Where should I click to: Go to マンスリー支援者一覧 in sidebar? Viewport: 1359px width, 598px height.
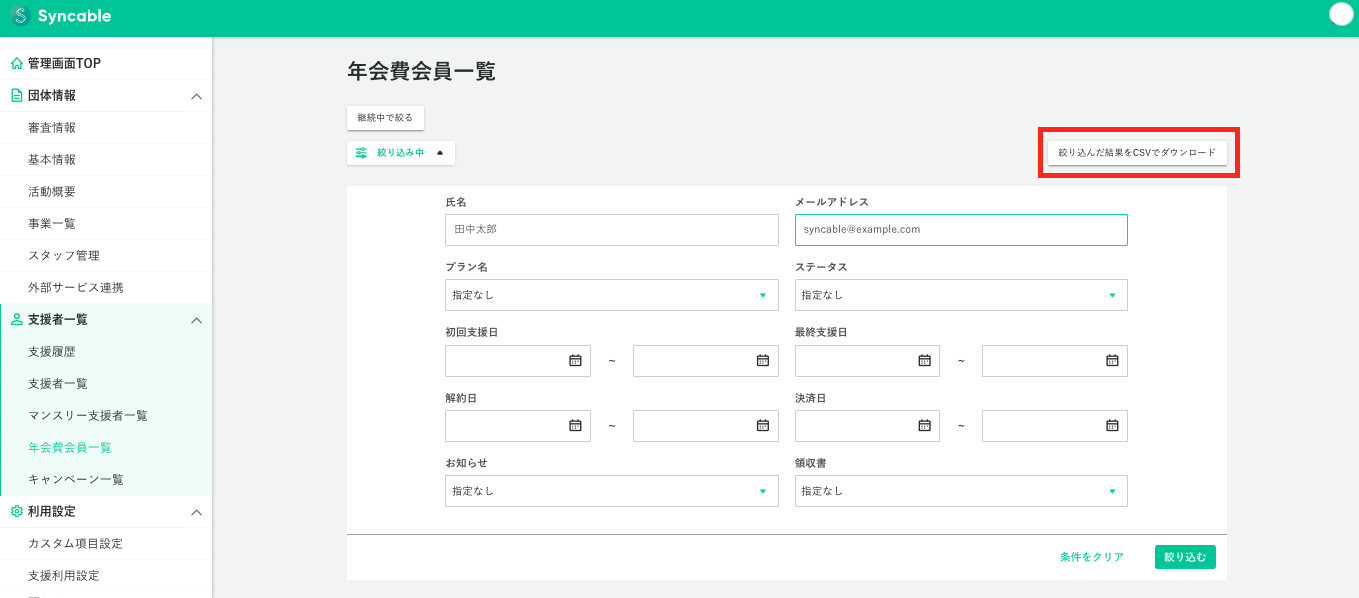(88, 416)
